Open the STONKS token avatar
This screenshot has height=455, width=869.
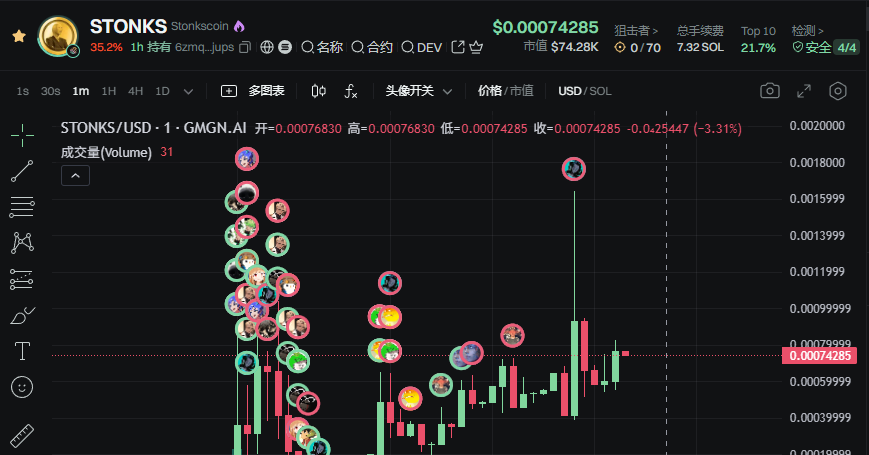tap(58, 37)
